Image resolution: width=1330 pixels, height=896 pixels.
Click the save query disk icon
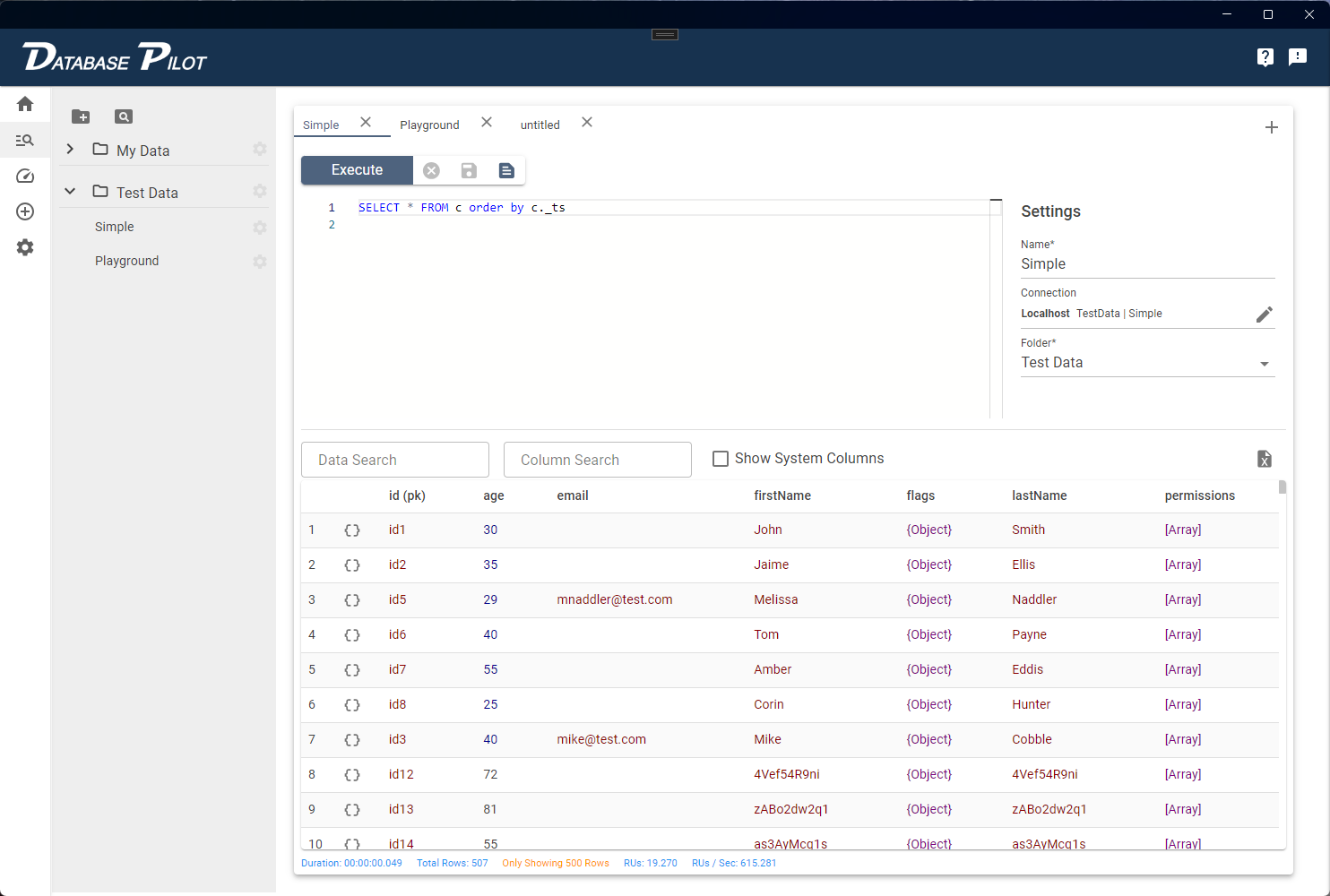pyautogui.click(x=469, y=170)
